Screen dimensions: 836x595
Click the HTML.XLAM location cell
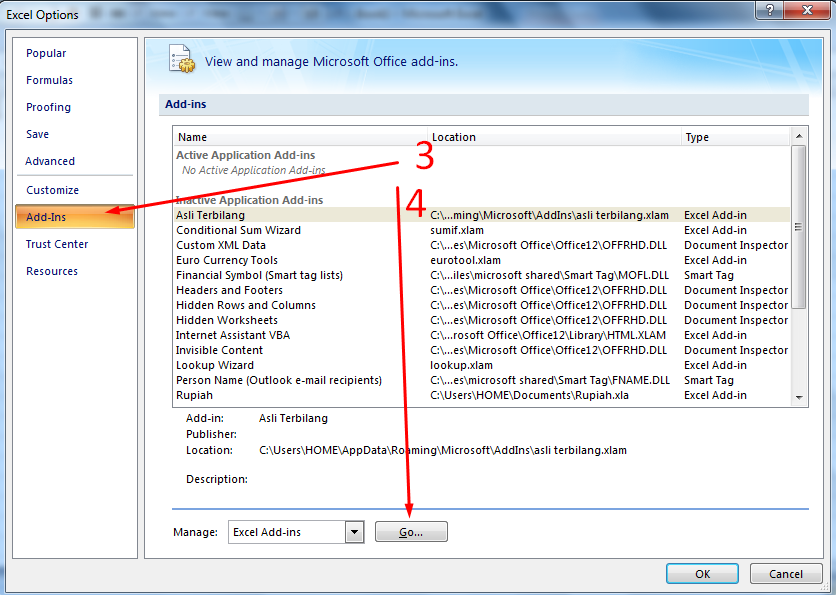[548, 335]
